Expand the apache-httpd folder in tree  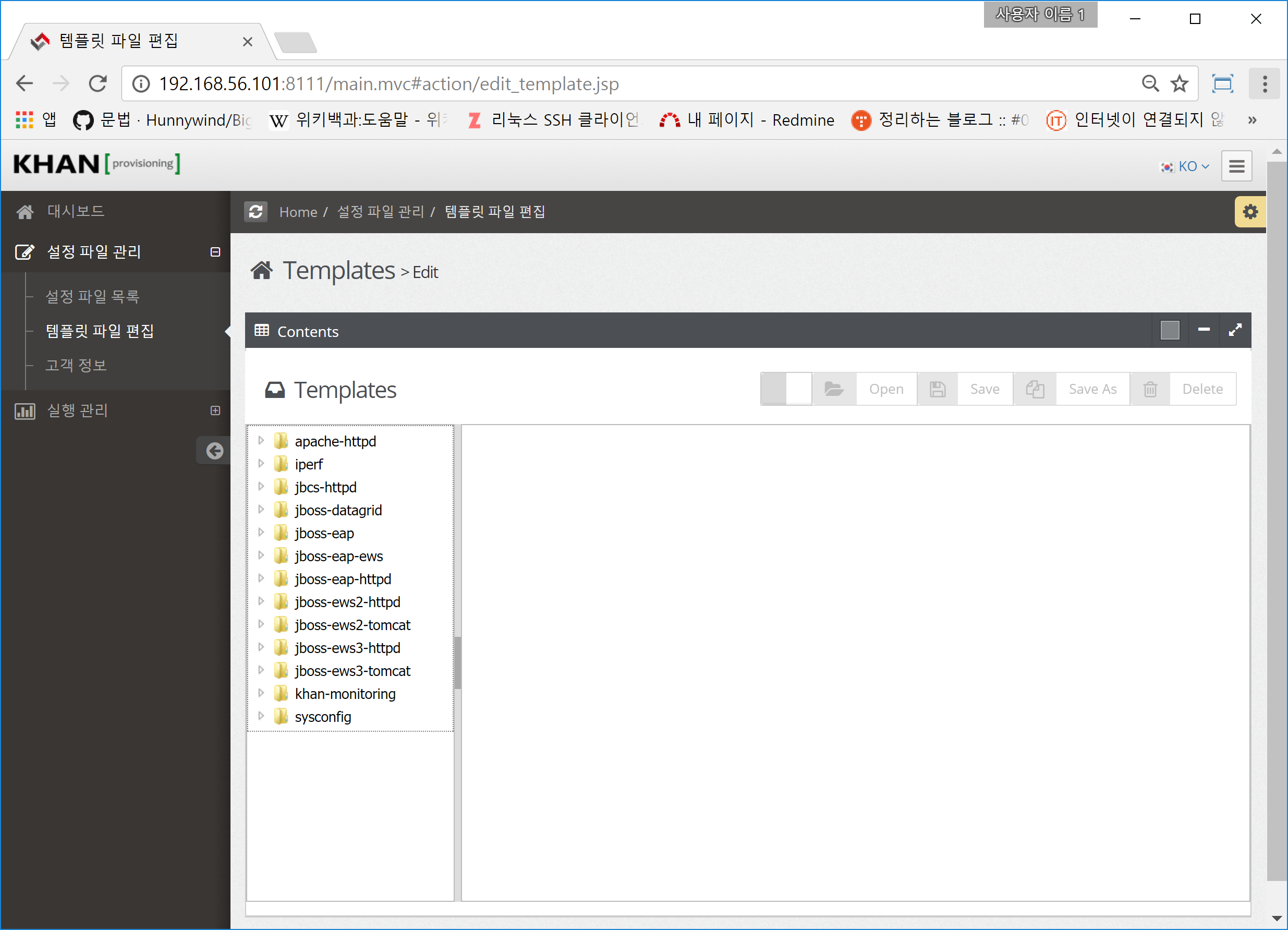coord(261,441)
